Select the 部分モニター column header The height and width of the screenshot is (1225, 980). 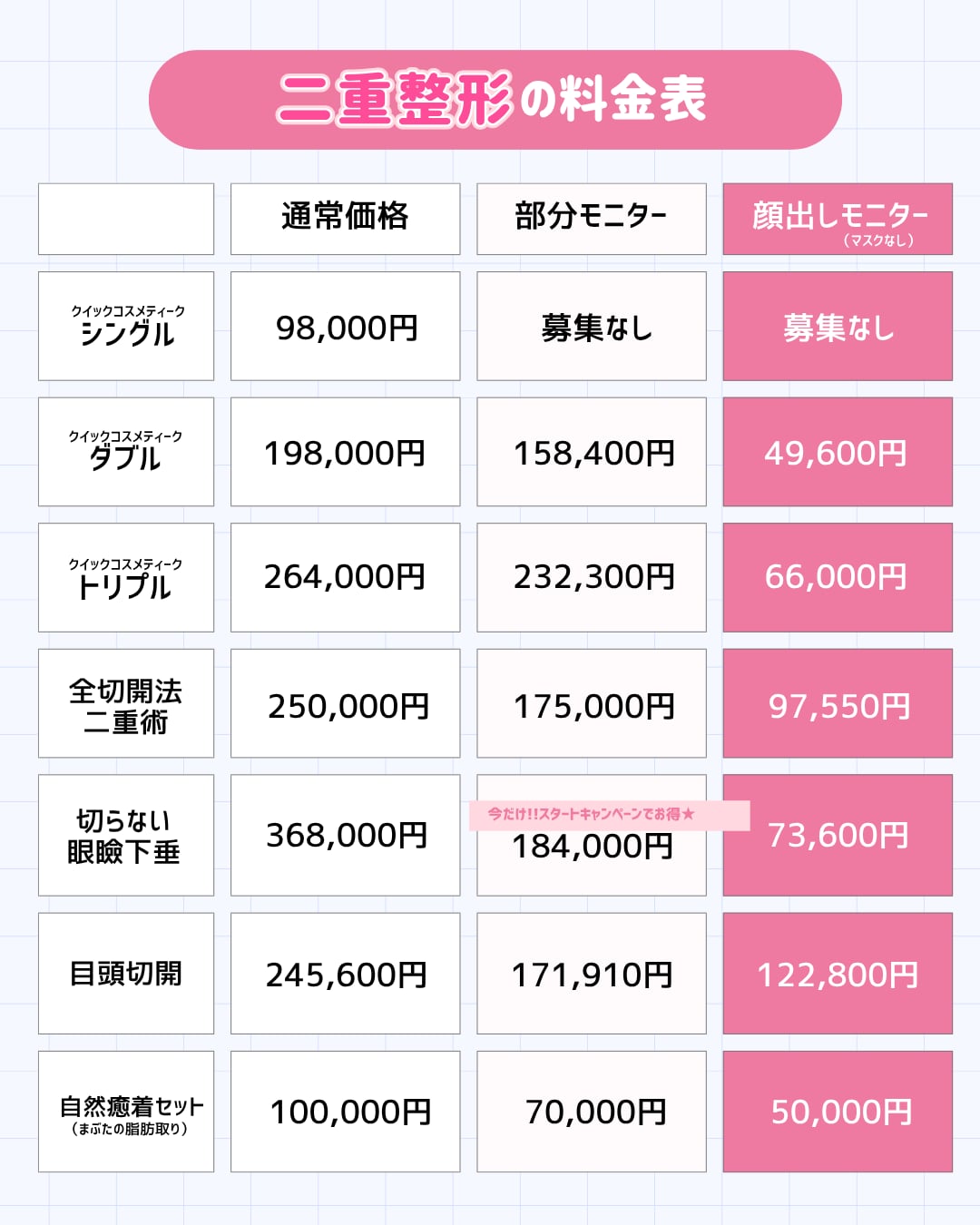[592, 219]
